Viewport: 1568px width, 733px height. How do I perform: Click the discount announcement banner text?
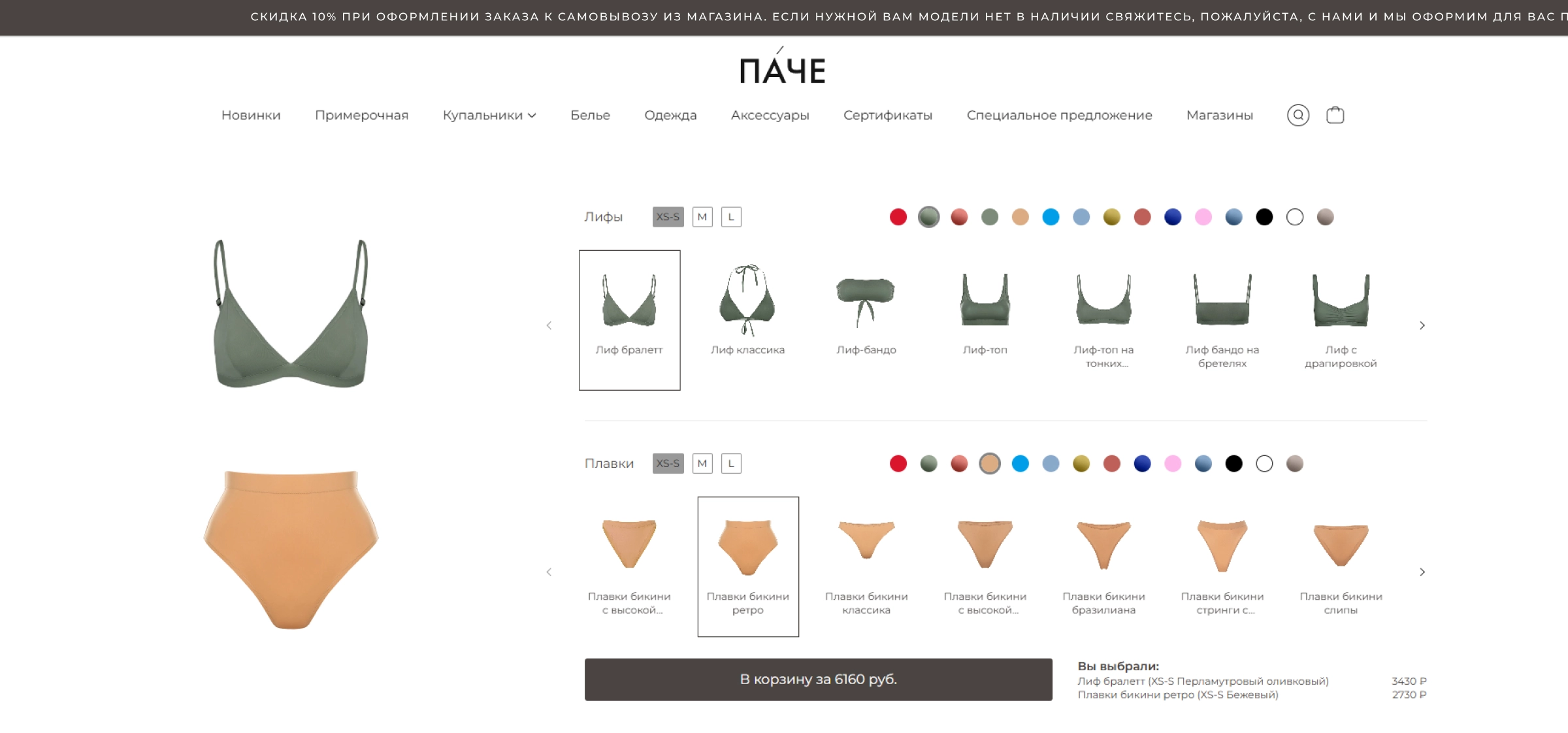point(908,17)
